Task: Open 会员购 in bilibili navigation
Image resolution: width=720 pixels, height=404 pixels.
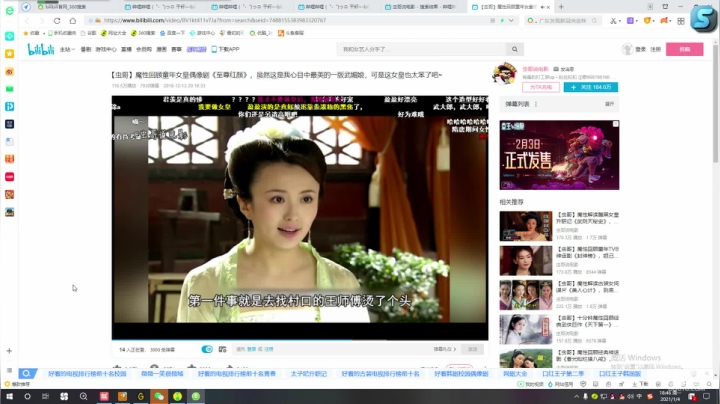Action: click(144, 49)
